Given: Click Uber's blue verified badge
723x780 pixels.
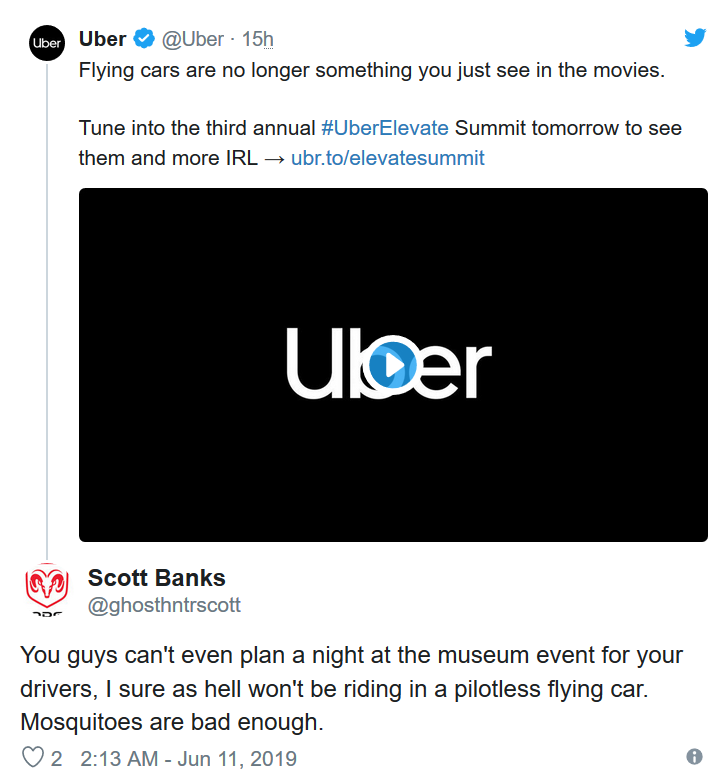Looking at the screenshot, I should pyautogui.click(x=144, y=40).
